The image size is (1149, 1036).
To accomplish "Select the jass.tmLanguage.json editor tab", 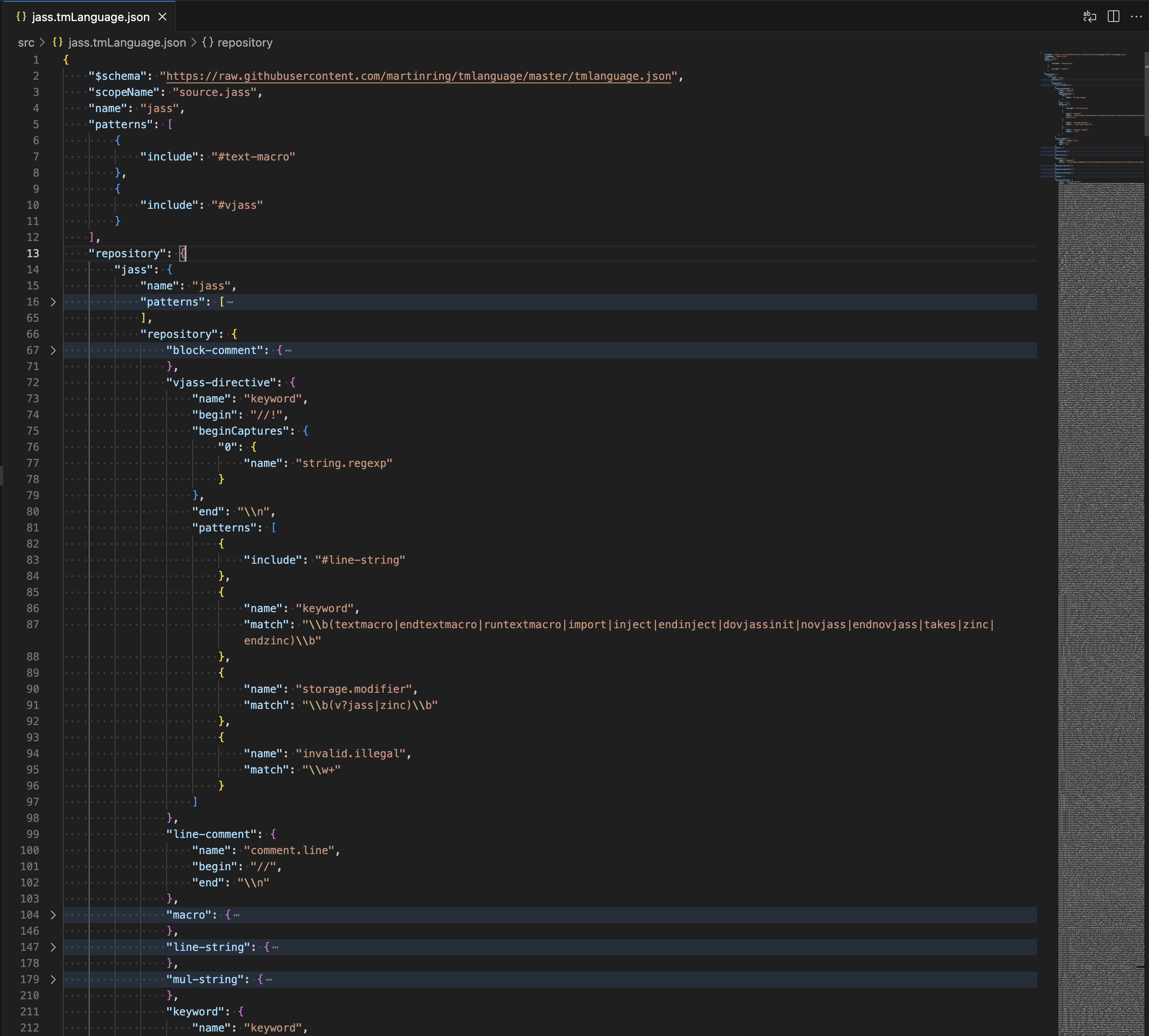I will [x=91, y=17].
